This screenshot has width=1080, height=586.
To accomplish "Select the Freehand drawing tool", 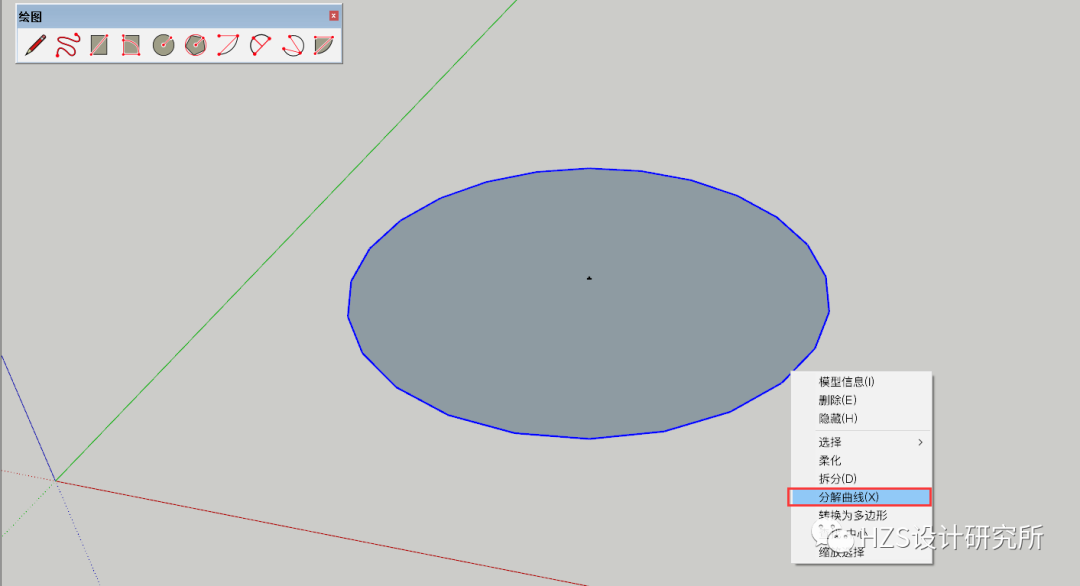I will click(67, 44).
